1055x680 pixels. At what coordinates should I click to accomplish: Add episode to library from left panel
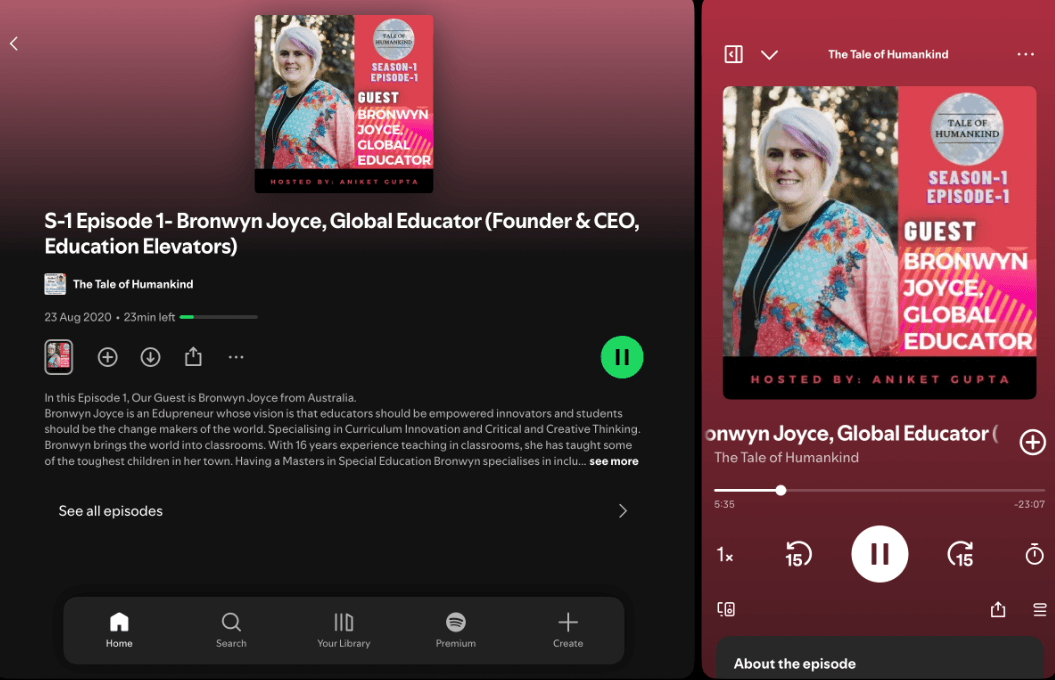108,357
